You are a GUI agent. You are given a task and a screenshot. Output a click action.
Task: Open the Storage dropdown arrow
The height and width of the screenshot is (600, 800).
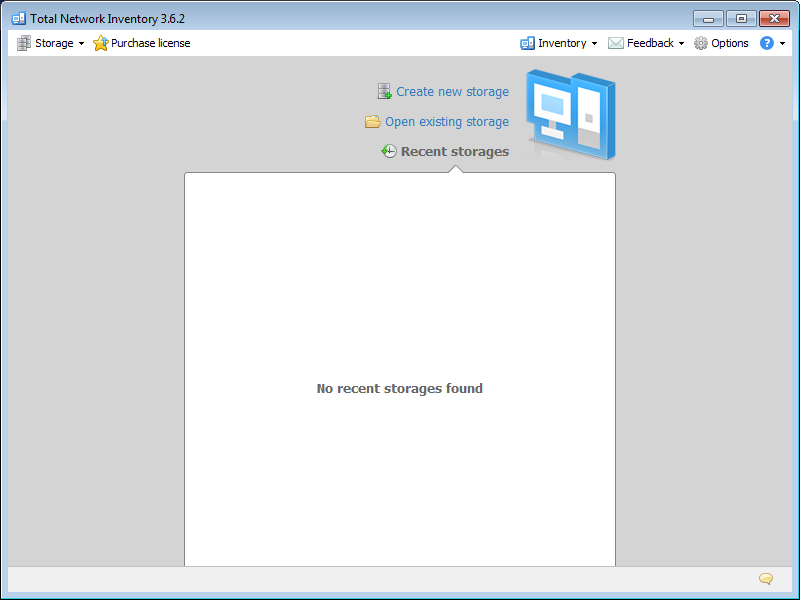click(81, 43)
